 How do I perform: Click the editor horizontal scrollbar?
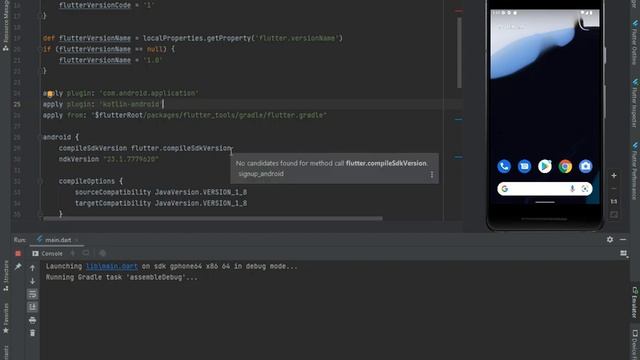(x=213, y=219)
